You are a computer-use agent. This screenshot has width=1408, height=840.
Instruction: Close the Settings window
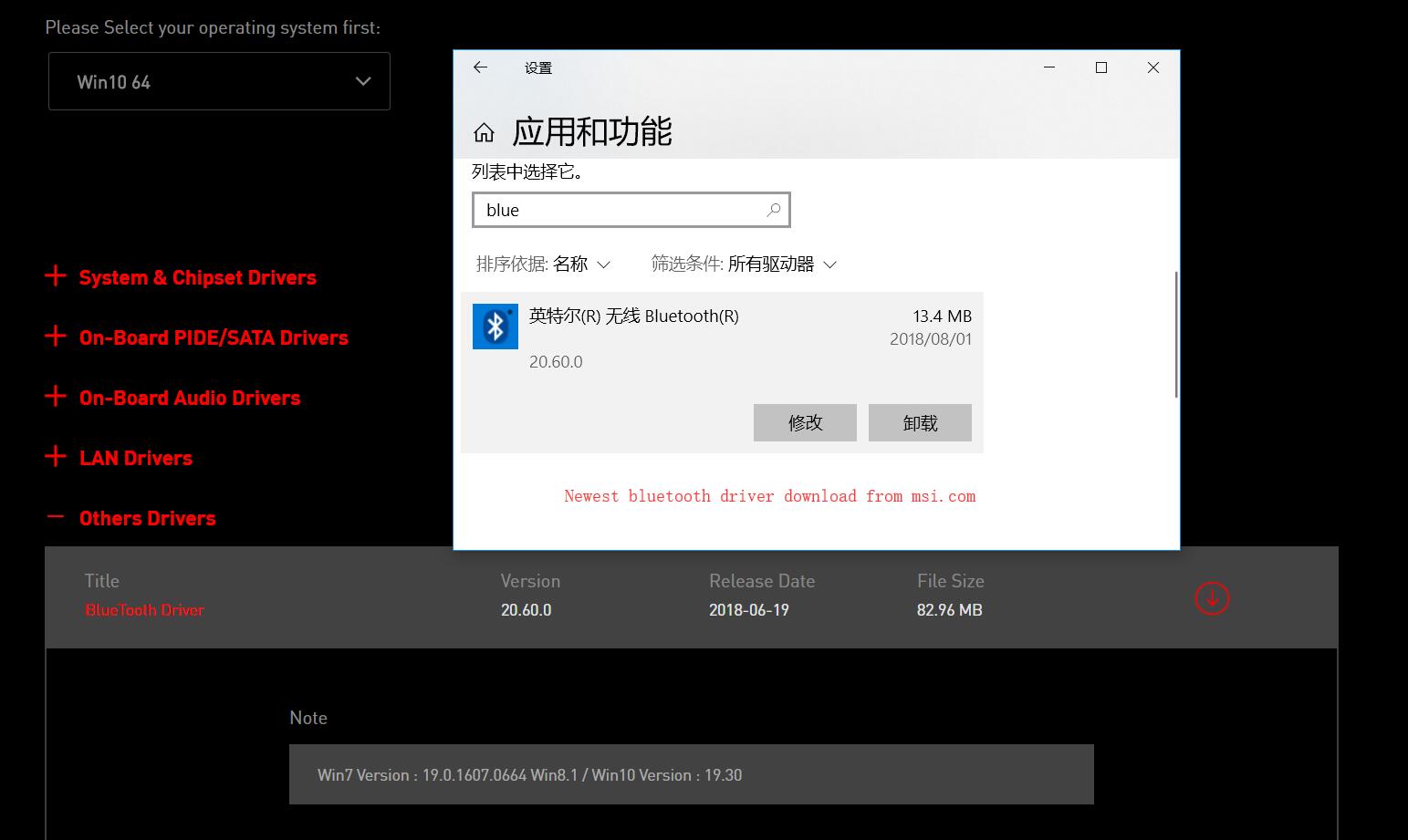point(1153,67)
